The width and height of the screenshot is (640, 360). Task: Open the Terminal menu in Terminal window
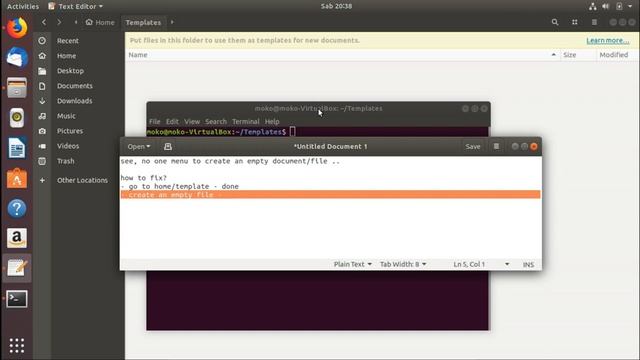click(246, 122)
